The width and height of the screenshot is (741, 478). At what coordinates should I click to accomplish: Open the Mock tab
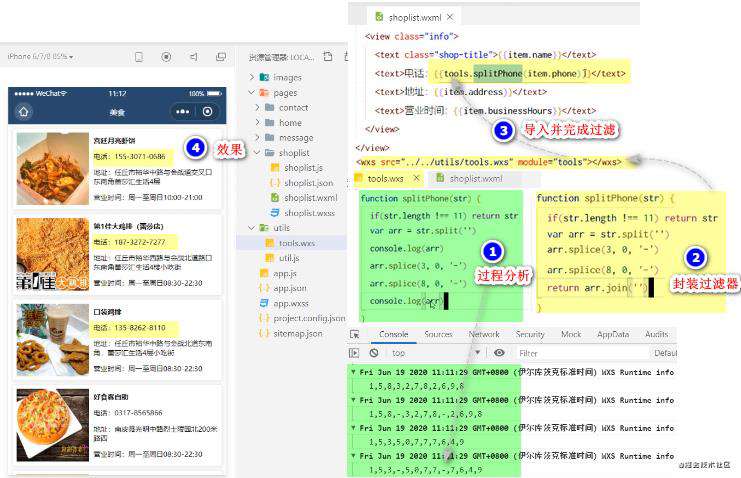tap(571, 334)
